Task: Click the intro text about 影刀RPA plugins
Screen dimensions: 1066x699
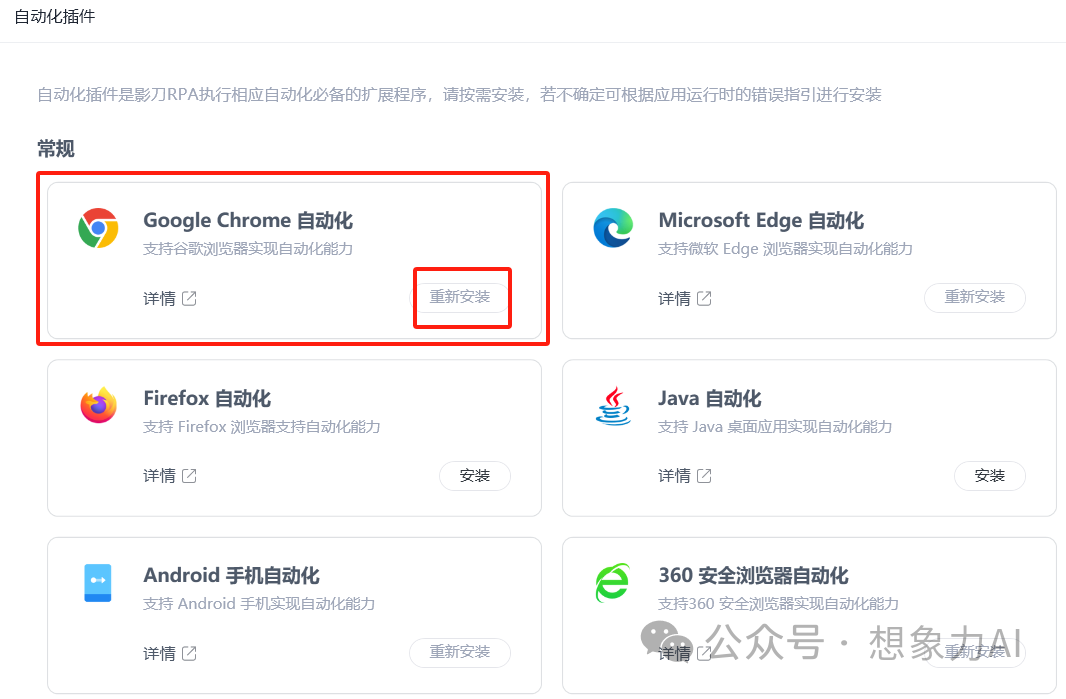Action: point(459,95)
